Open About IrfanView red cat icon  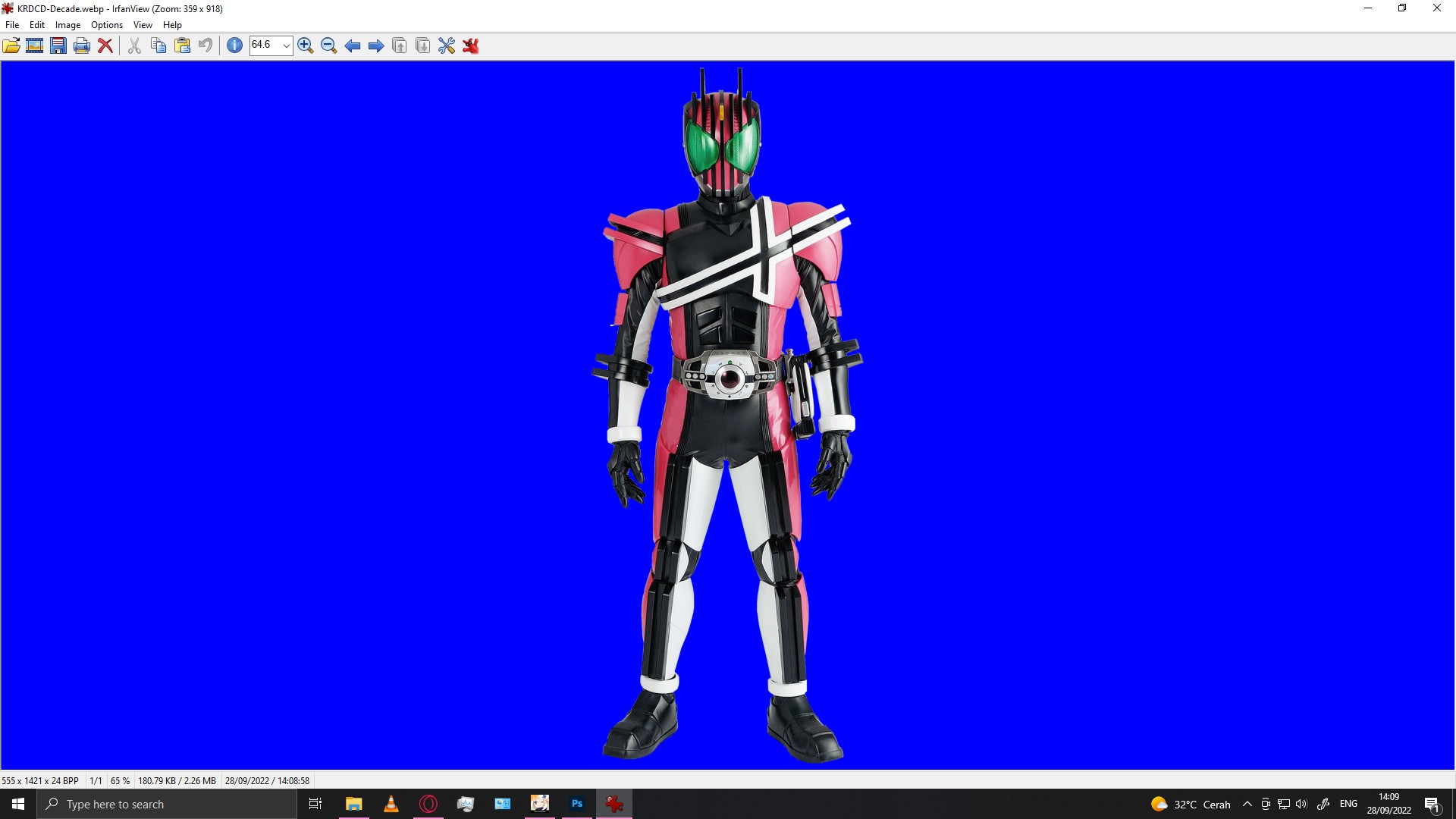[471, 45]
